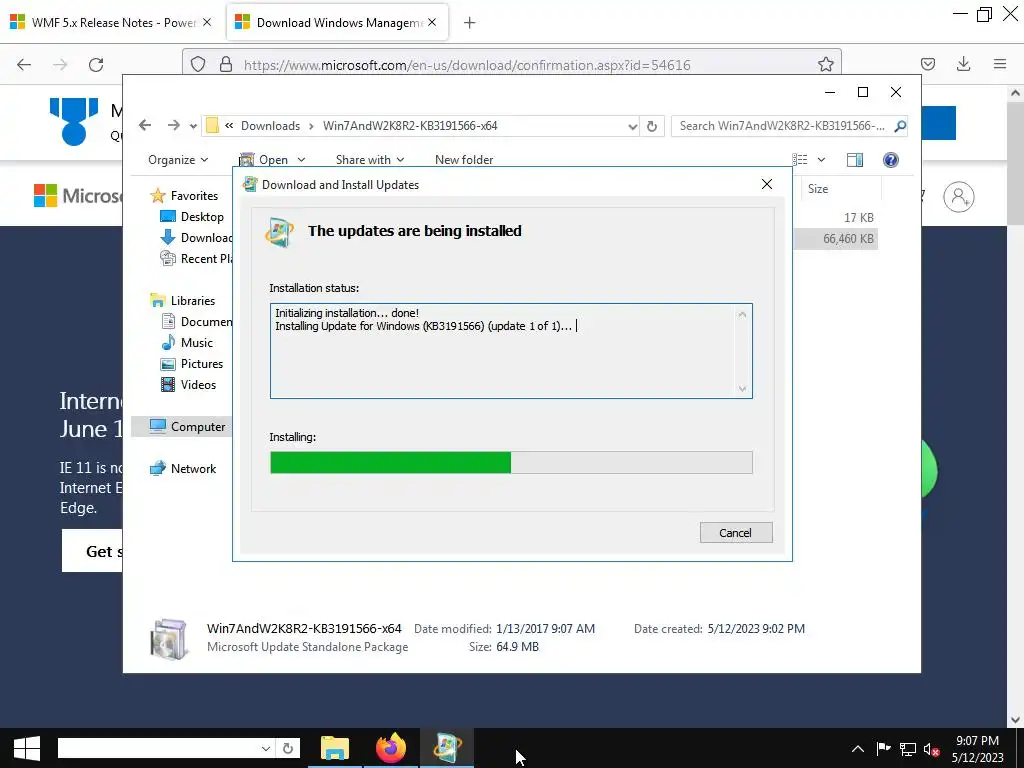The height and width of the screenshot is (768, 1024).
Task: Toggle the Explorer preview pane
Action: [x=855, y=160]
